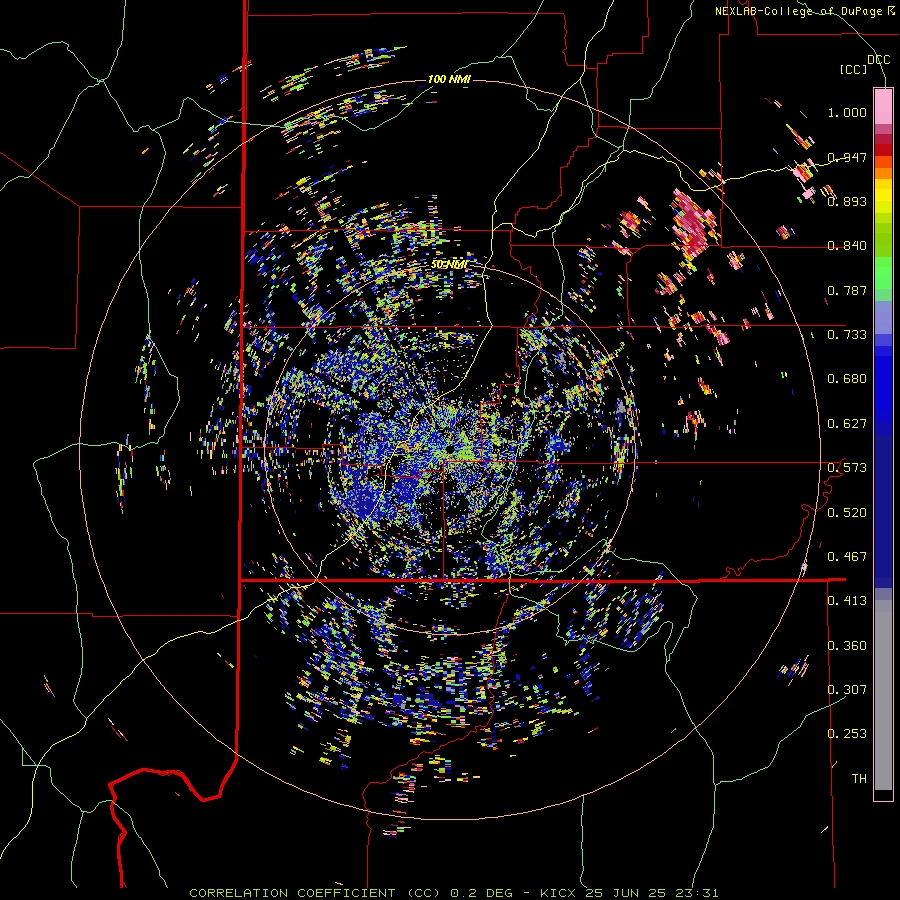The height and width of the screenshot is (900, 900).
Task: Click the 0.253 scale label
Action: pyautogui.click(x=847, y=734)
